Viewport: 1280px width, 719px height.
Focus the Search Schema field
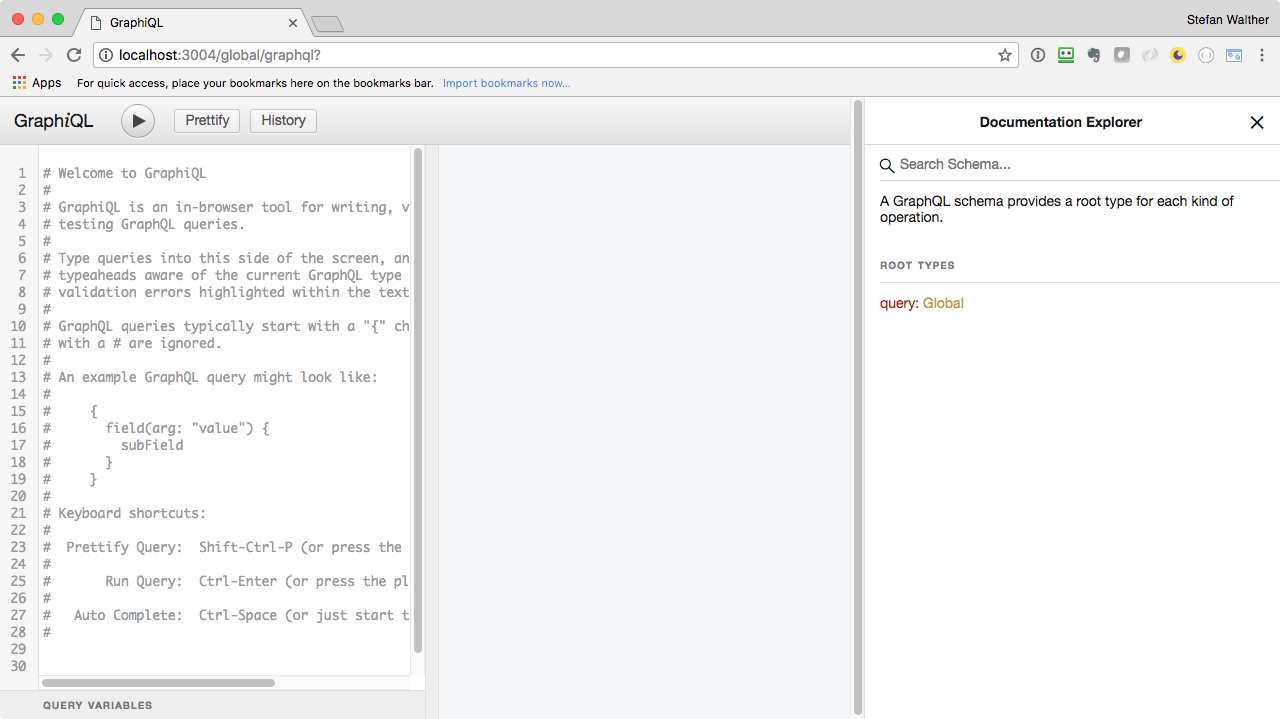(x=1080, y=164)
